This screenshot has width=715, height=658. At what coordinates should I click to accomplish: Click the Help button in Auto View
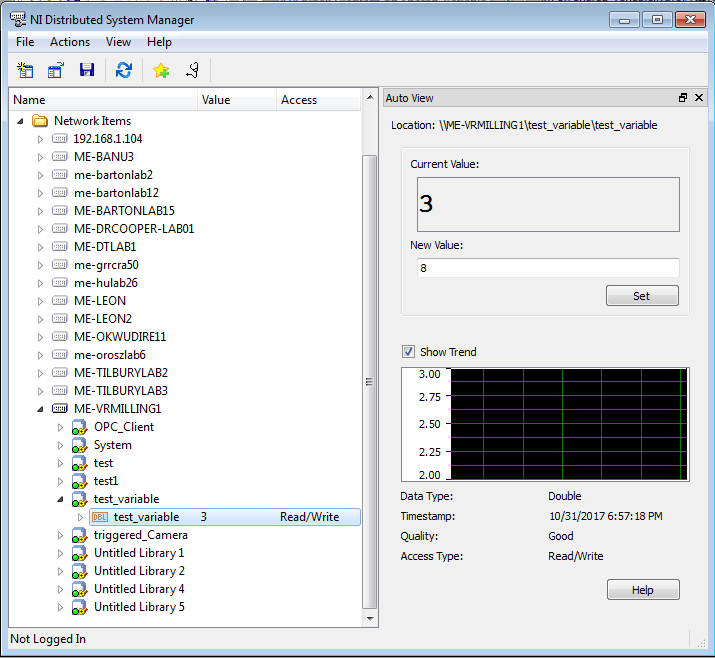click(643, 590)
